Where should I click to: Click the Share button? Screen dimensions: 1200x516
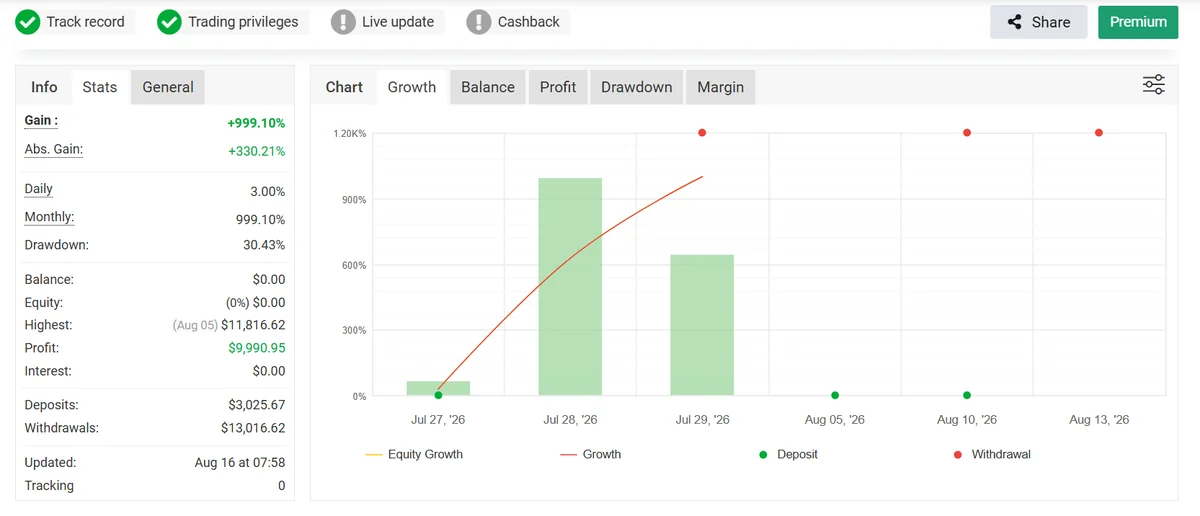1038,22
